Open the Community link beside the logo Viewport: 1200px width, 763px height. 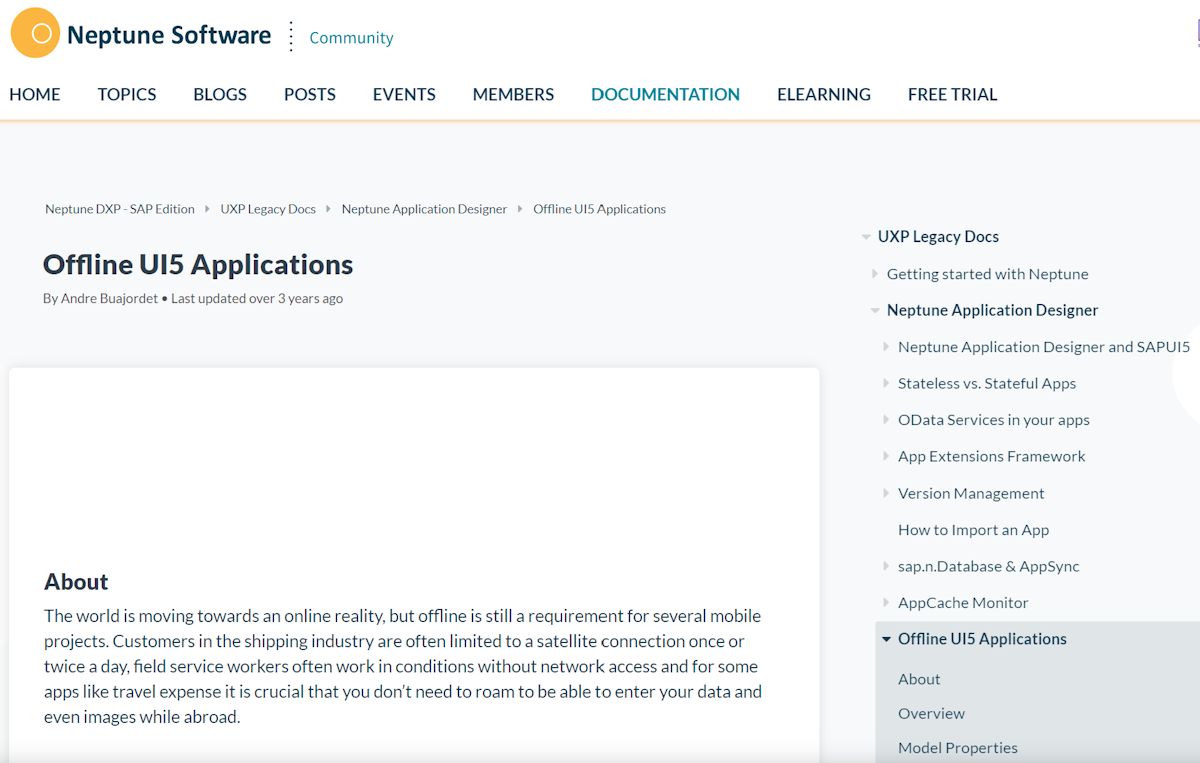coord(351,38)
